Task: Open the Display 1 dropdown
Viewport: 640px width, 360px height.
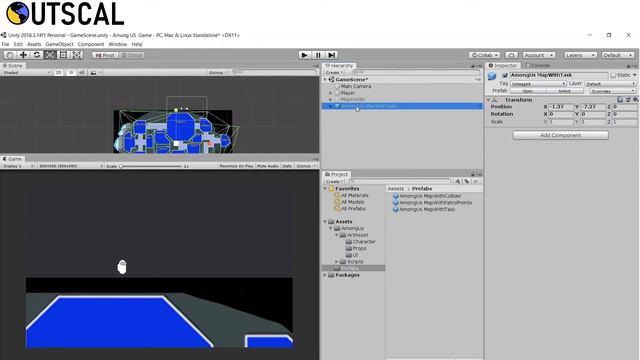Action: coord(18,166)
